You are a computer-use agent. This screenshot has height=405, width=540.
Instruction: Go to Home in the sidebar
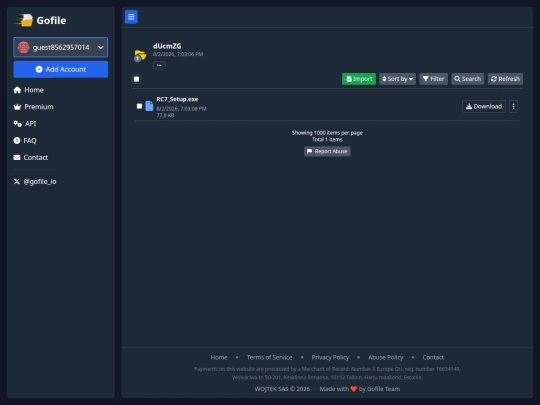(29, 90)
